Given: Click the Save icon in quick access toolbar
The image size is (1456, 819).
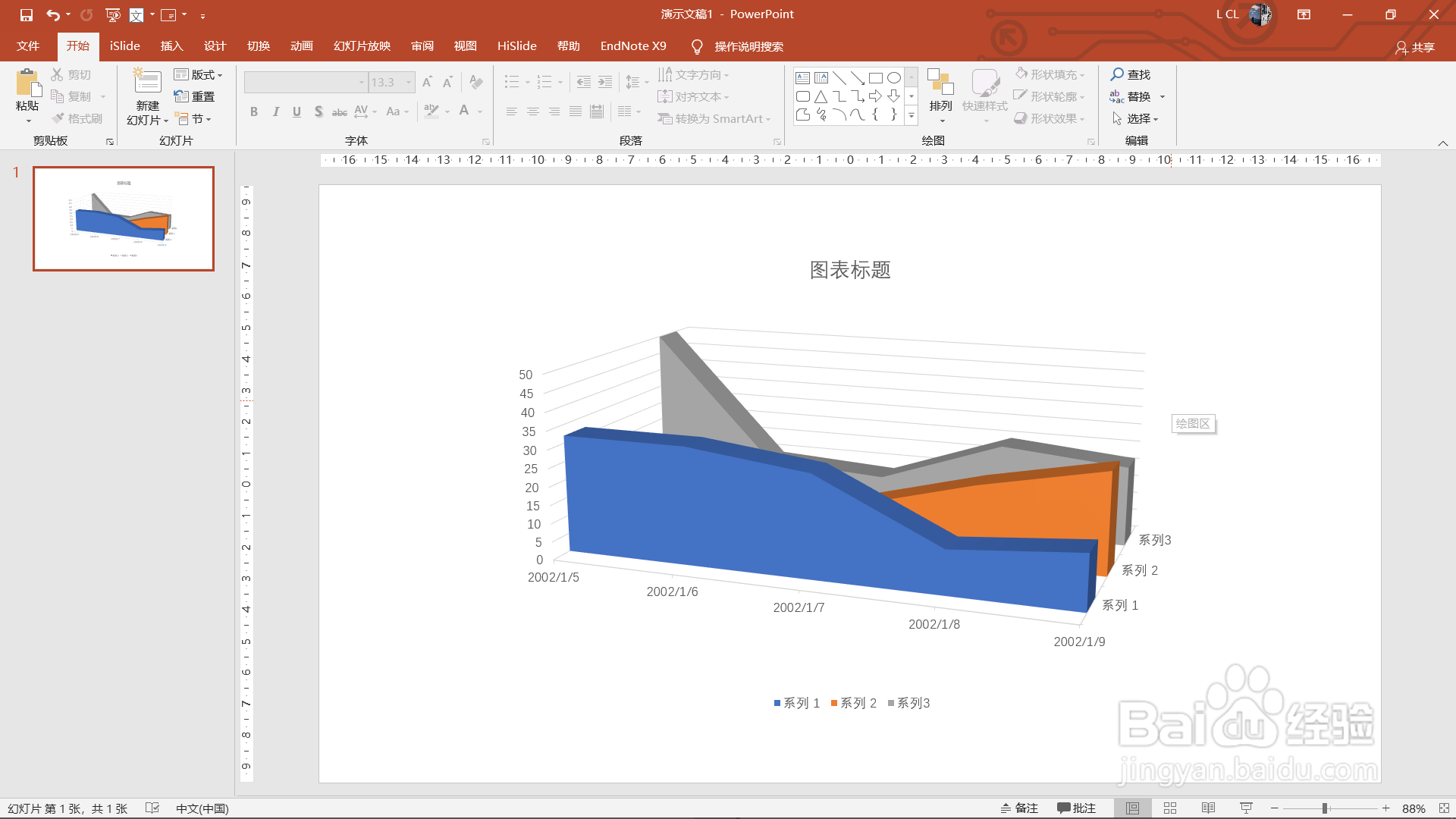Looking at the screenshot, I should pyautogui.click(x=27, y=14).
